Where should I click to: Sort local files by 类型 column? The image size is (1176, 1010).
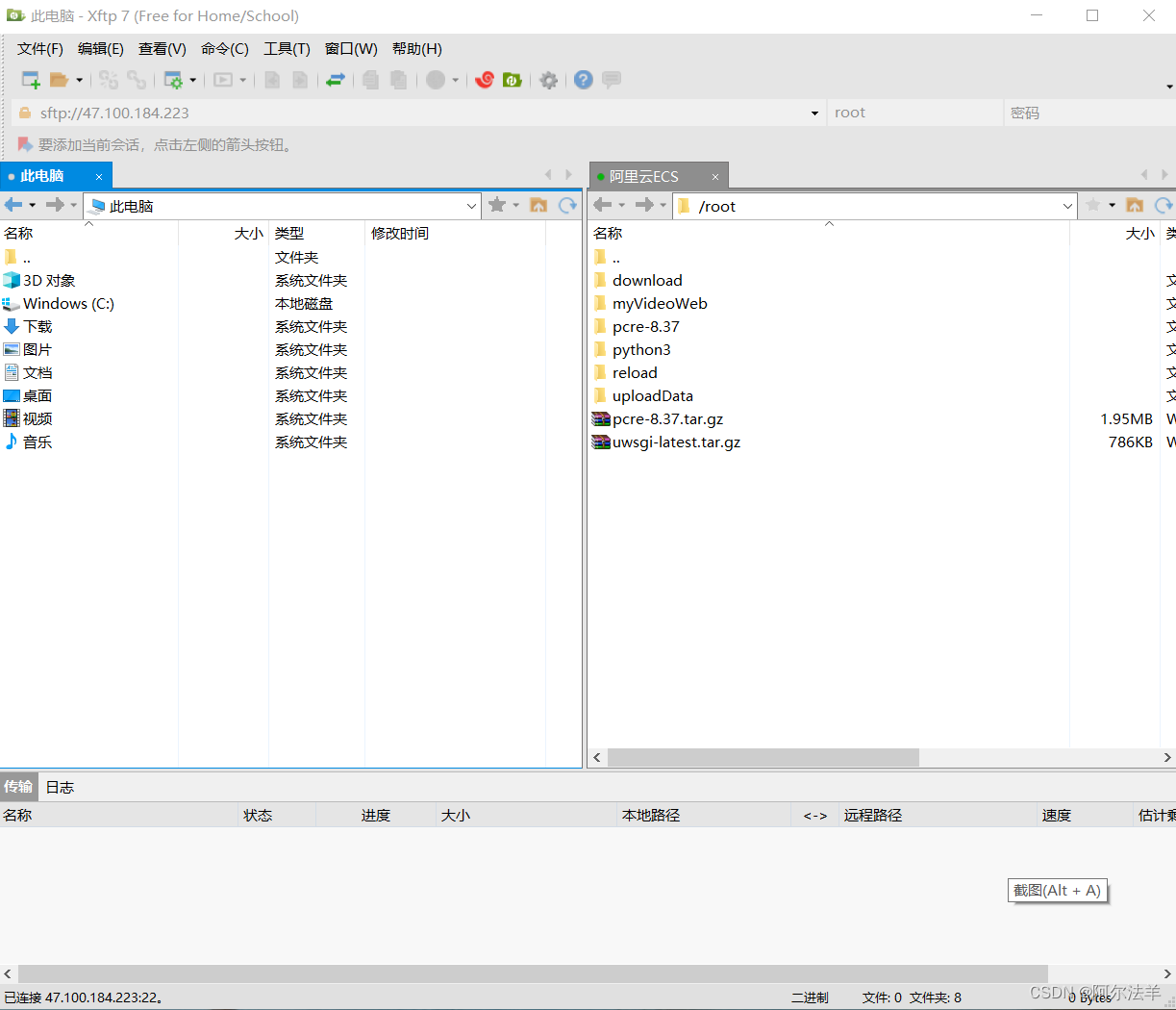point(316,234)
